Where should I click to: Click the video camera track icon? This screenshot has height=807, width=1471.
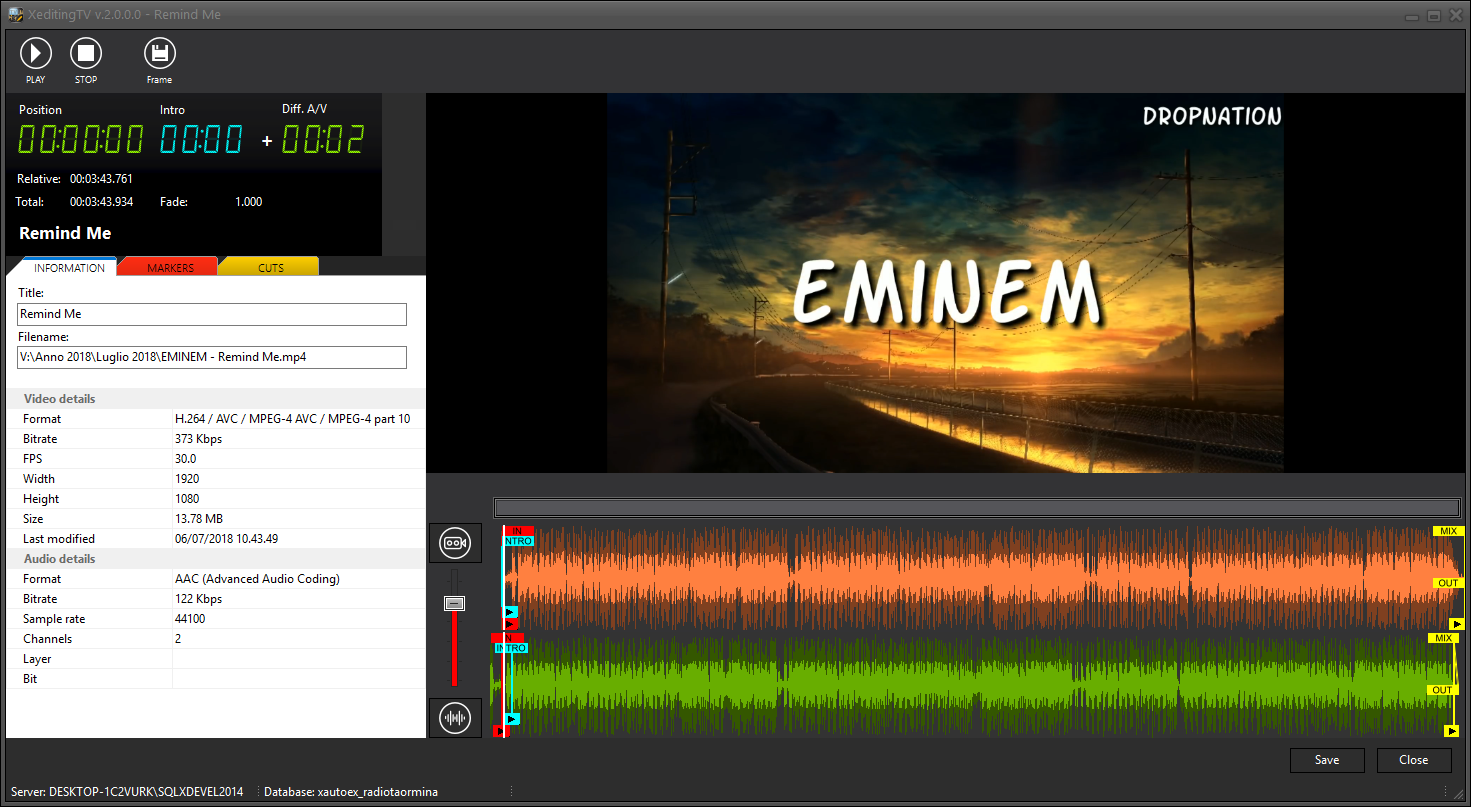click(x=455, y=542)
